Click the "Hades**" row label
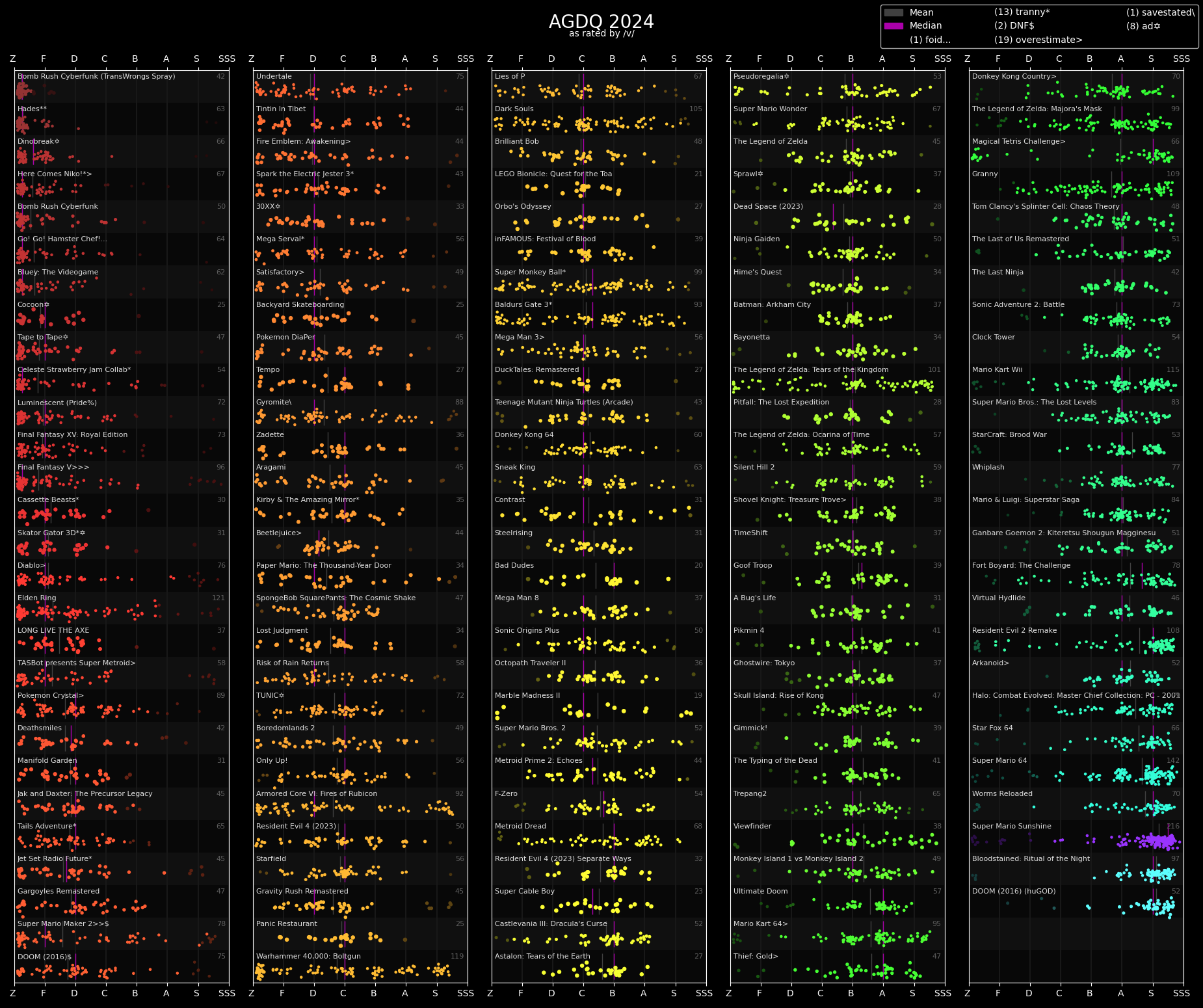This screenshot has height=1008, width=1203. 32,109
